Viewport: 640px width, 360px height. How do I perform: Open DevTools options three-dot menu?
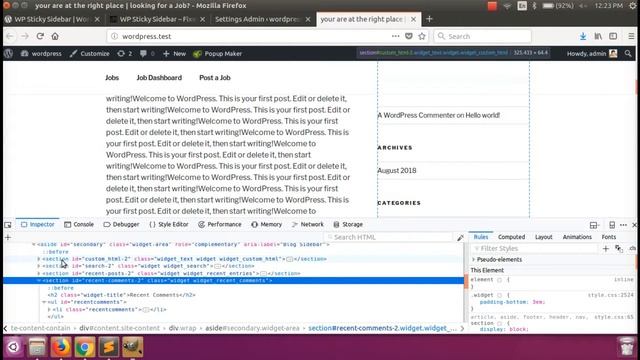point(623,225)
